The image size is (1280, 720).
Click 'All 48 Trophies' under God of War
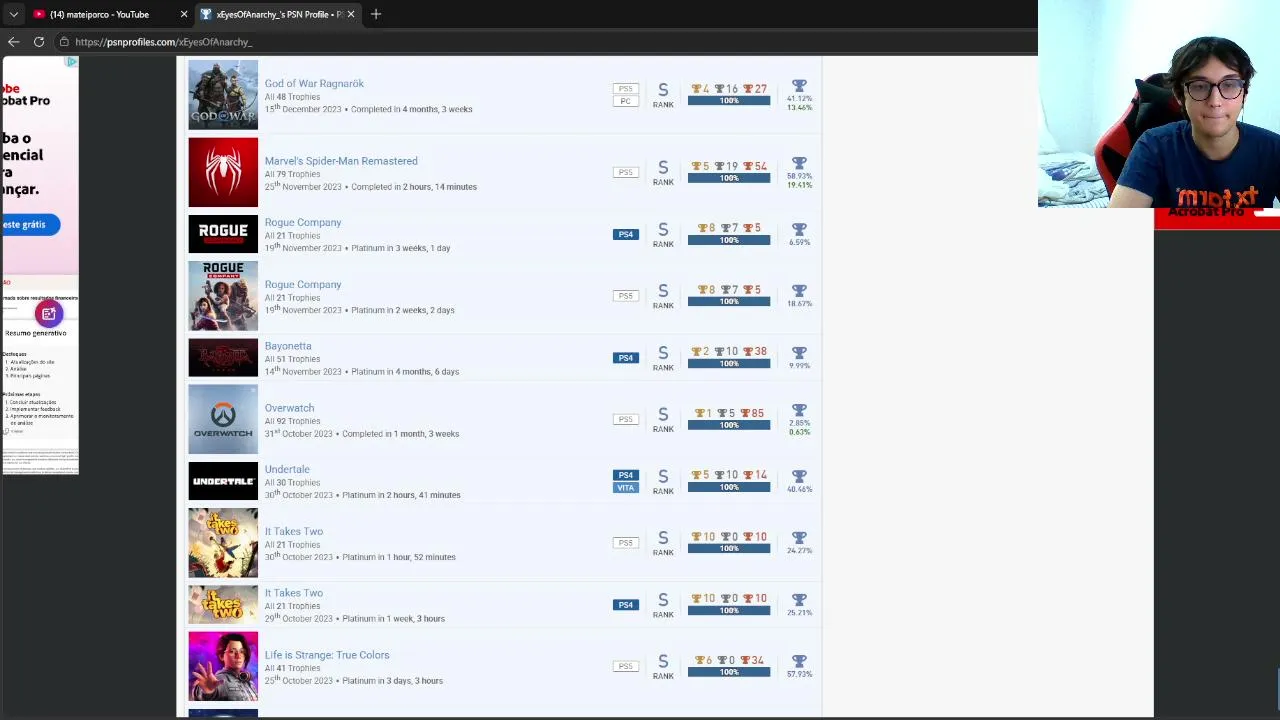click(x=292, y=97)
